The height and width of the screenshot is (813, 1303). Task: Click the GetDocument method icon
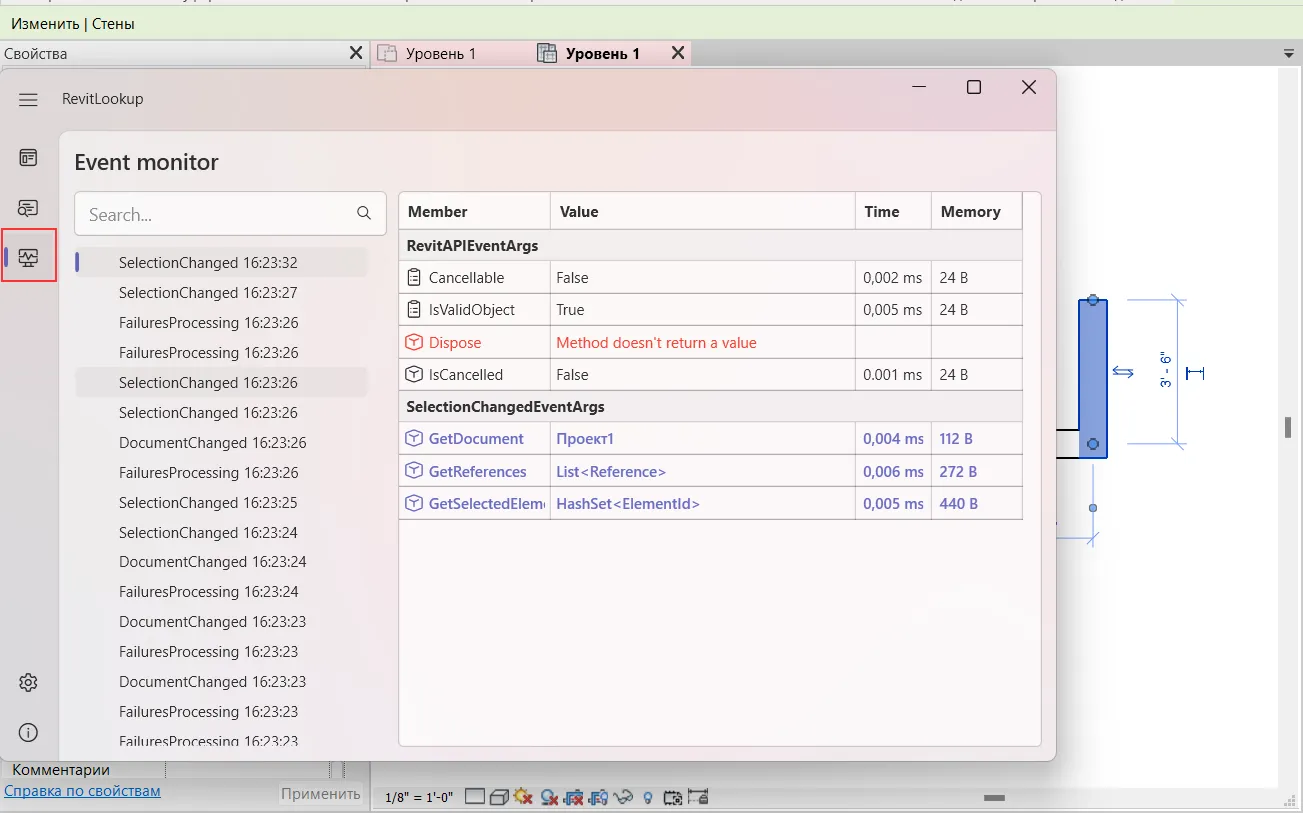click(414, 439)
